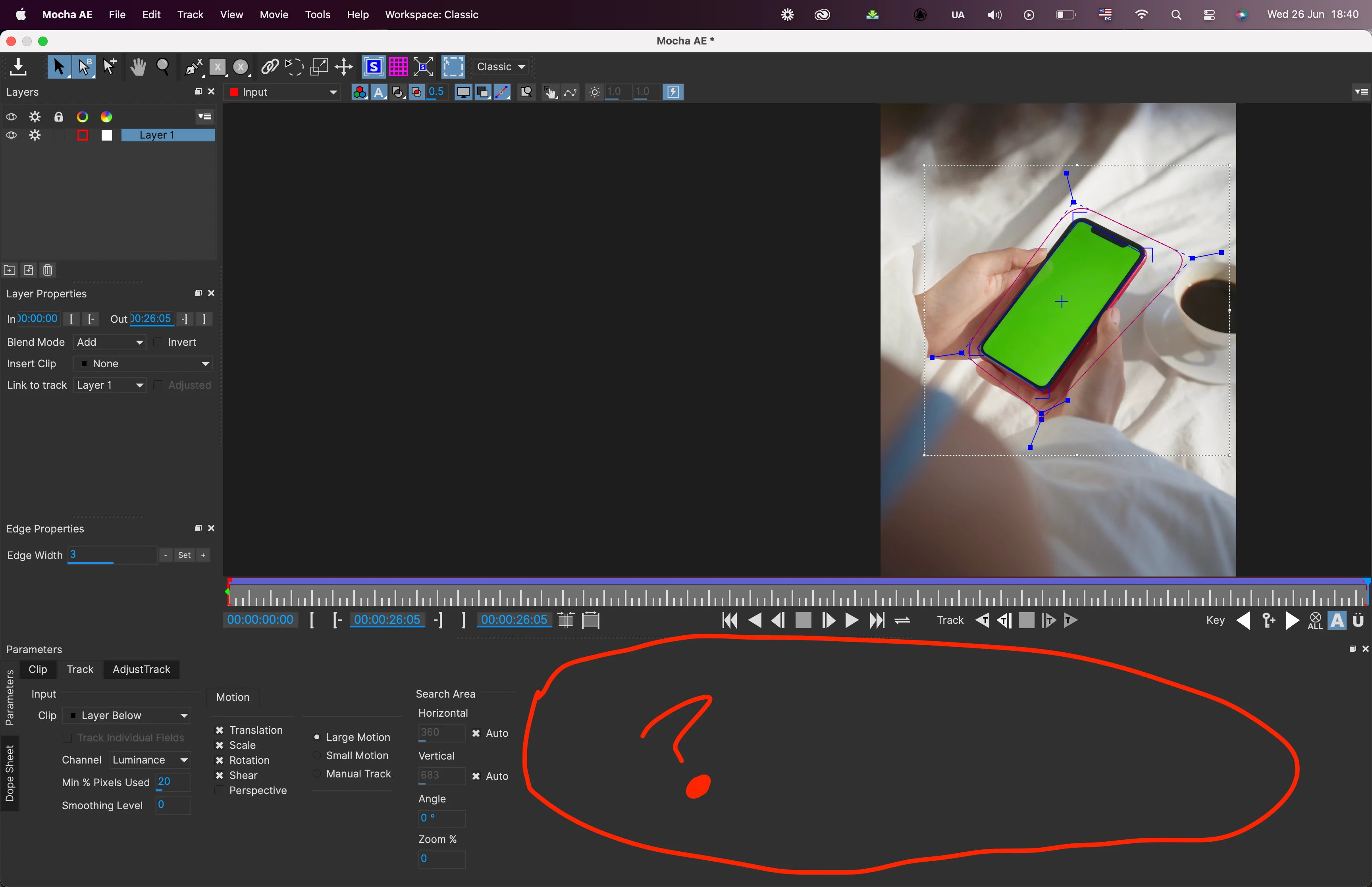Select the Add point cursor tool
Viewport: 1372px width, 887px height.
[110, 67]
